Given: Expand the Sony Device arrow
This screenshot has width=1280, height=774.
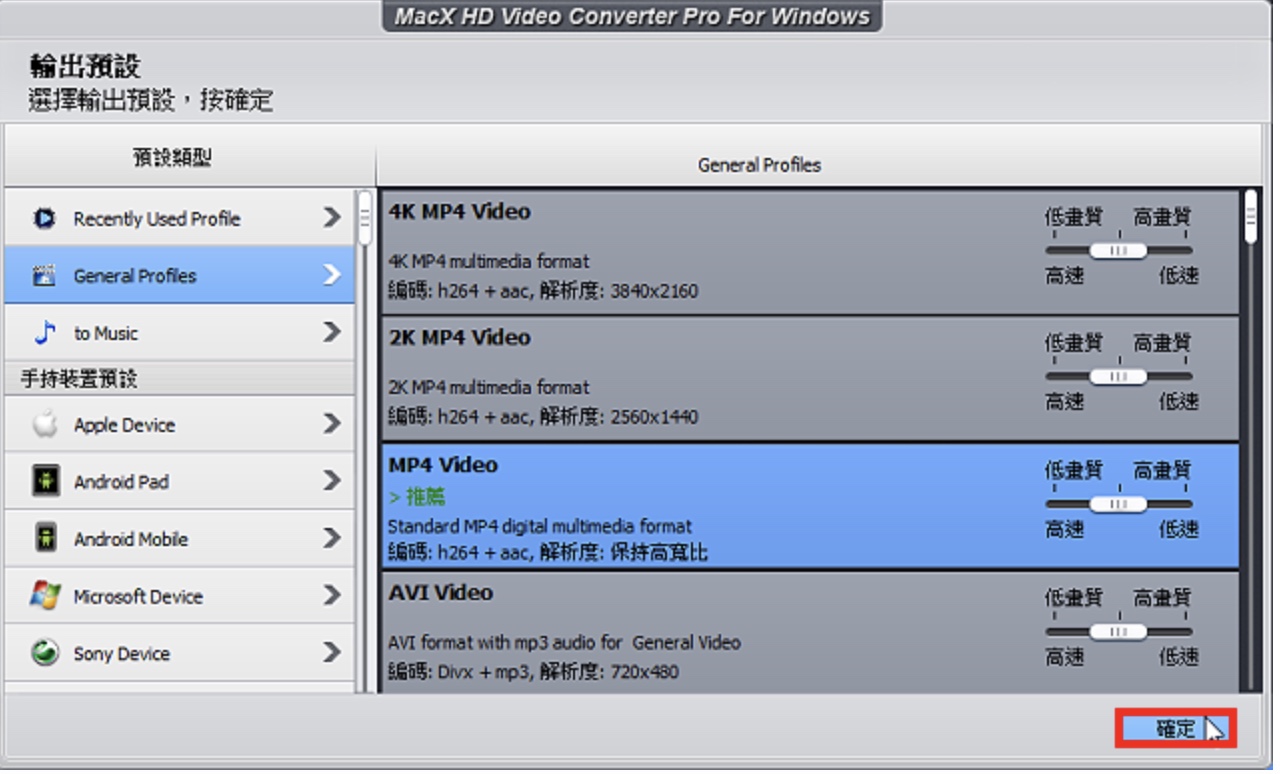Looking at the screenshot, I should point(332,653).
